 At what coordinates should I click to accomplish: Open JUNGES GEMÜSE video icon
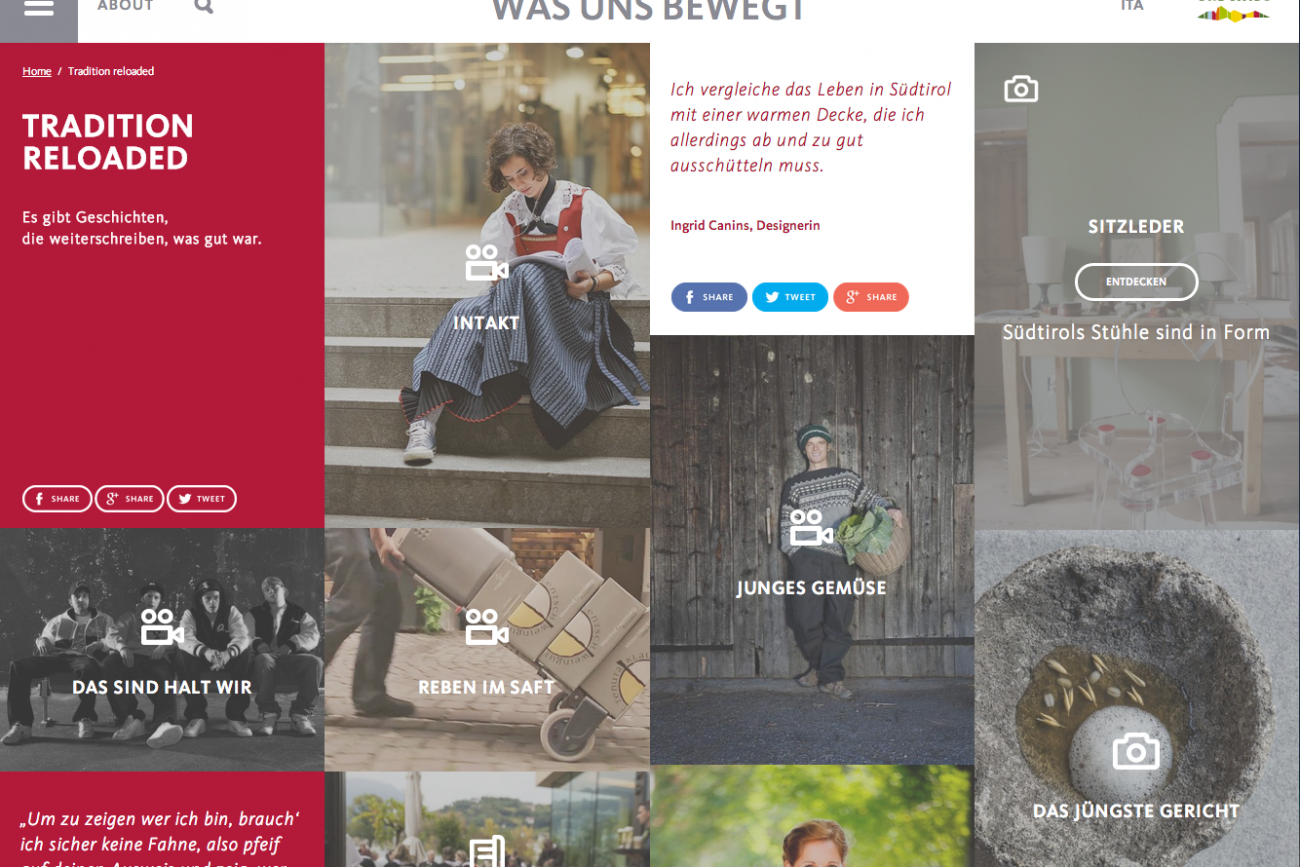[x=811, y=528]
